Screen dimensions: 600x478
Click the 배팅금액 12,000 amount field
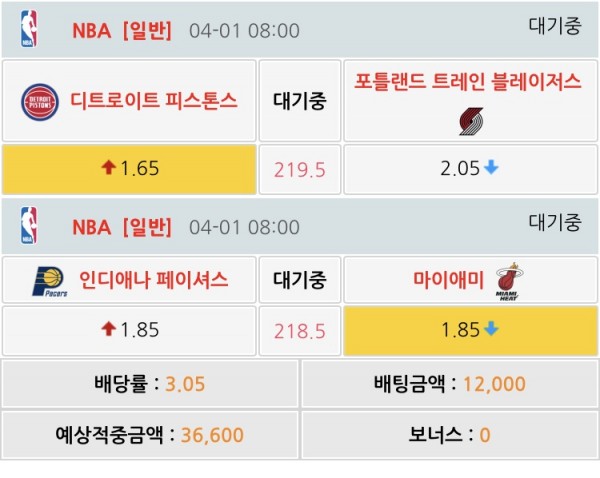[449, 384]
